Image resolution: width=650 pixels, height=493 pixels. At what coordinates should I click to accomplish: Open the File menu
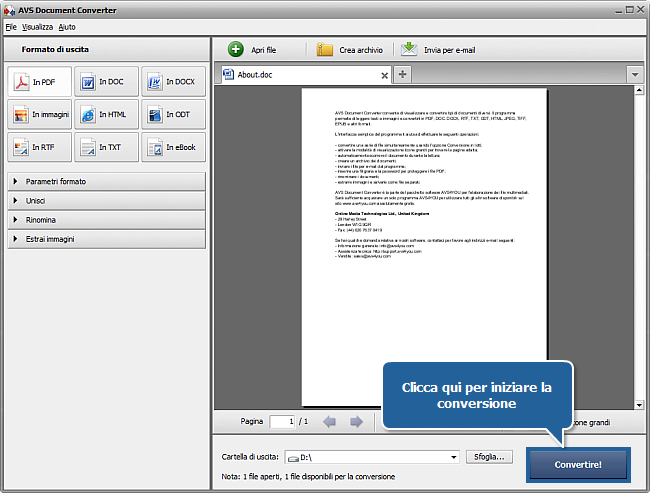[x=11, y=27]
